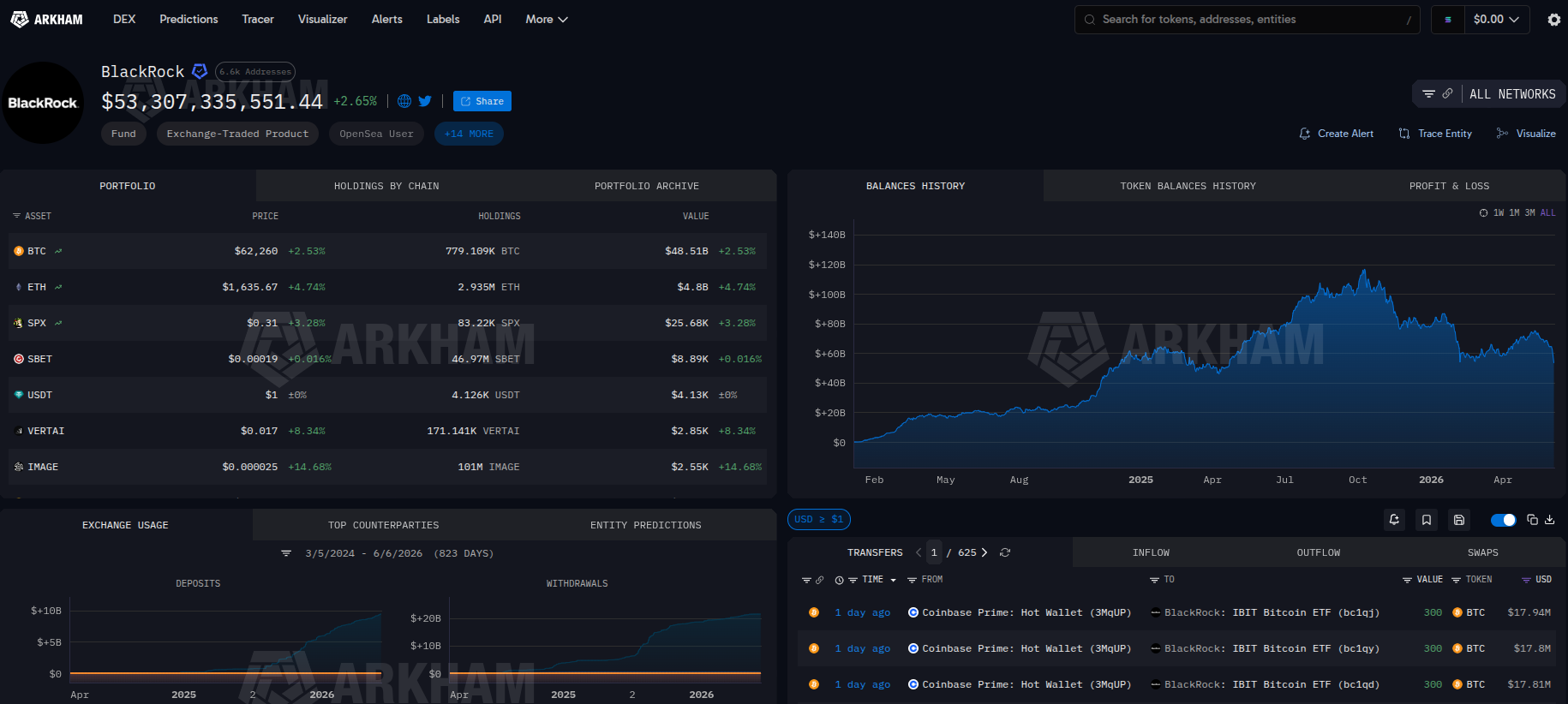Open the VALUE column filter icon
Viewport: 1568px width, 704px height.
(1407, 580)
